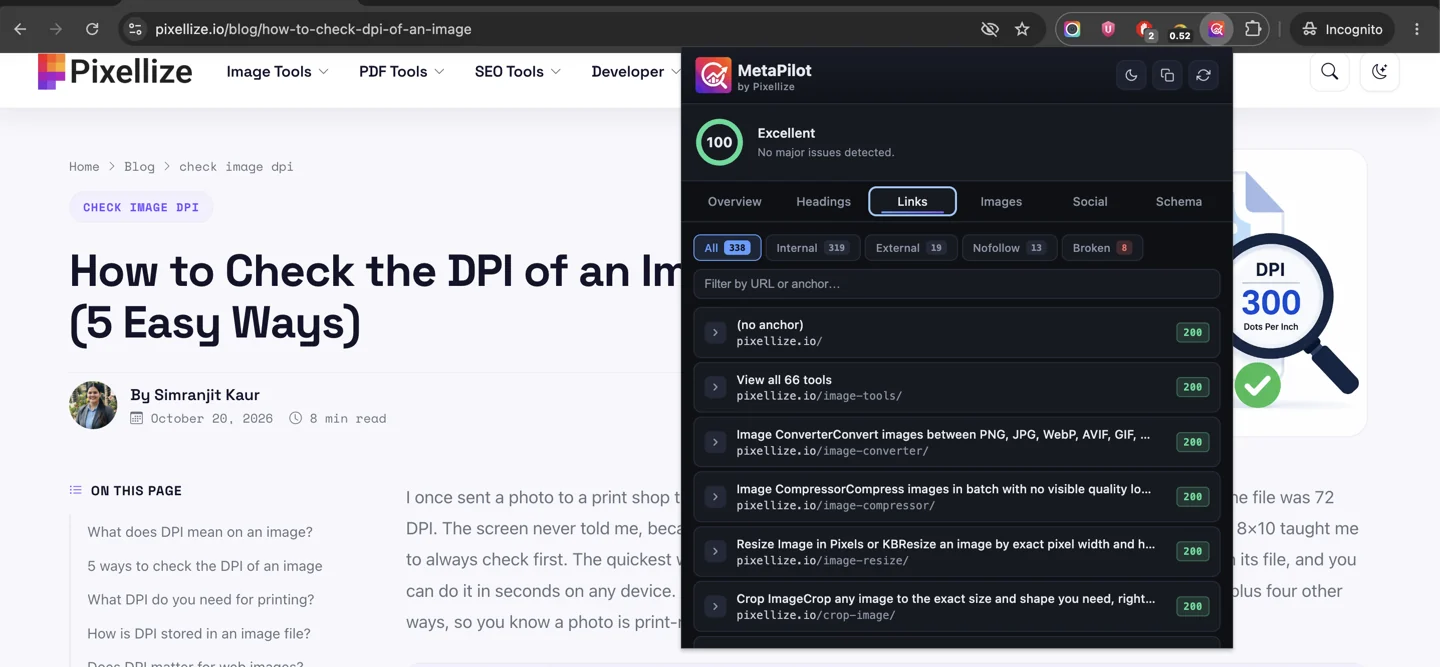Click author name Simranjit Kaur
The image size is (1440, 667).
(x=207, y=395)
